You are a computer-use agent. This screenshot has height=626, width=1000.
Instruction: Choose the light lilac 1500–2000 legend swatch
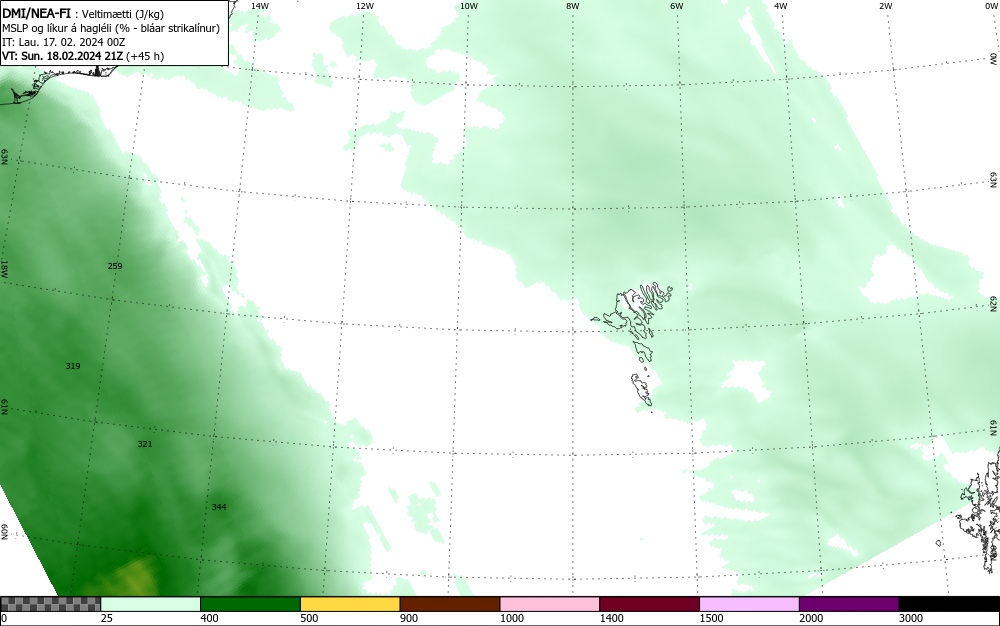tap(749, 604)
